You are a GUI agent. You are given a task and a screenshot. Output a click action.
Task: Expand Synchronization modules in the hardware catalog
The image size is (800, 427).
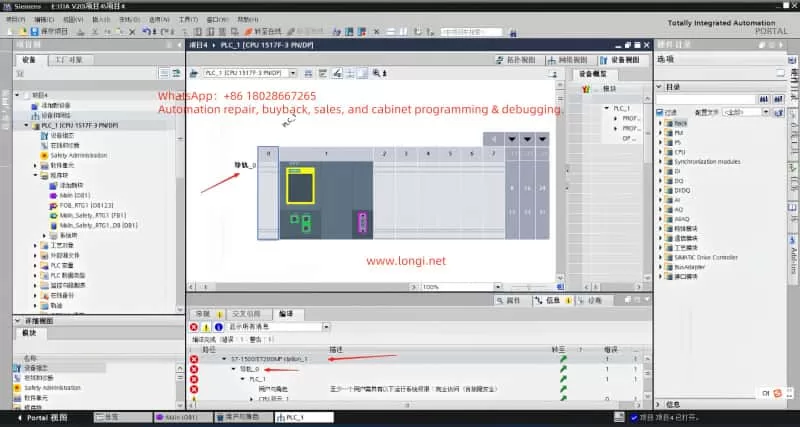(660, 162)
